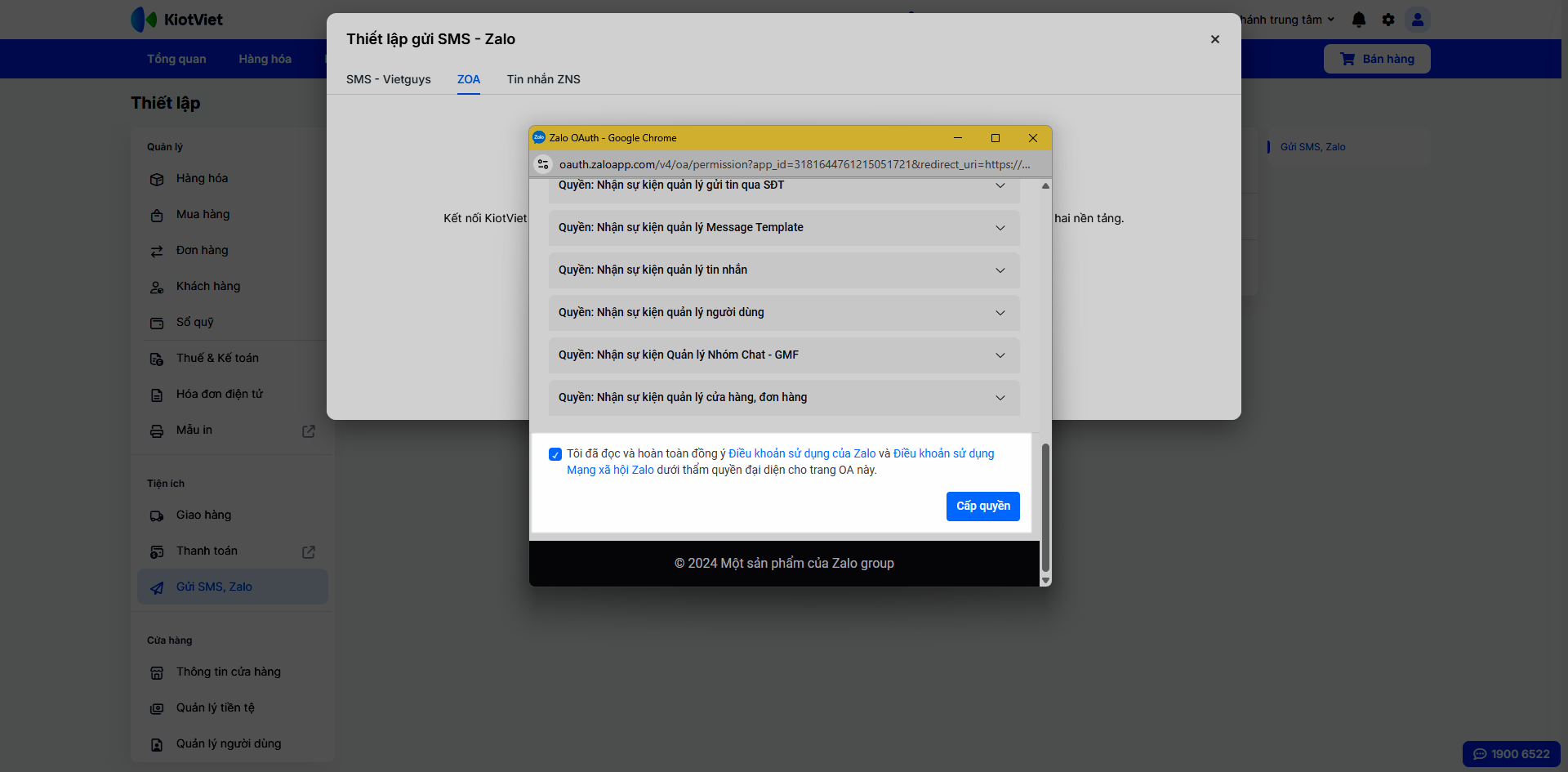This screenshot has width=1568, height=772.
Task: Open 'Điều khoản sử dụng của Zalo' link
Action: [x=802, y=453]
